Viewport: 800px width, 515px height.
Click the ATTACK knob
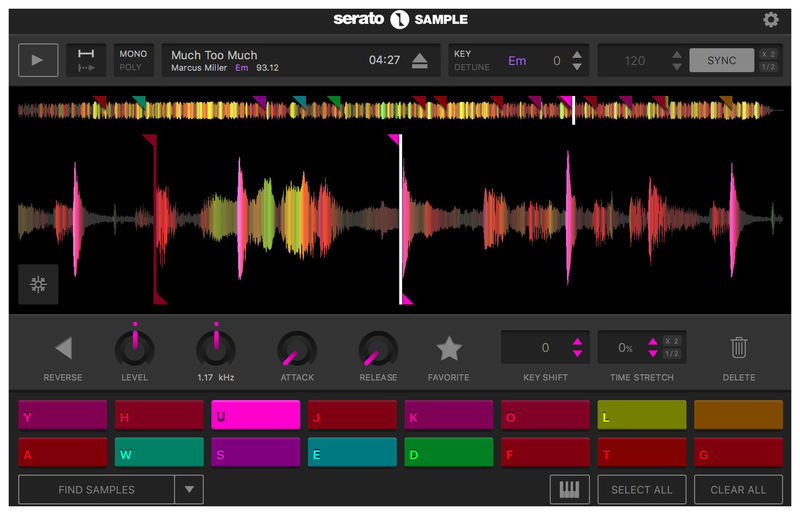(297, 350)
